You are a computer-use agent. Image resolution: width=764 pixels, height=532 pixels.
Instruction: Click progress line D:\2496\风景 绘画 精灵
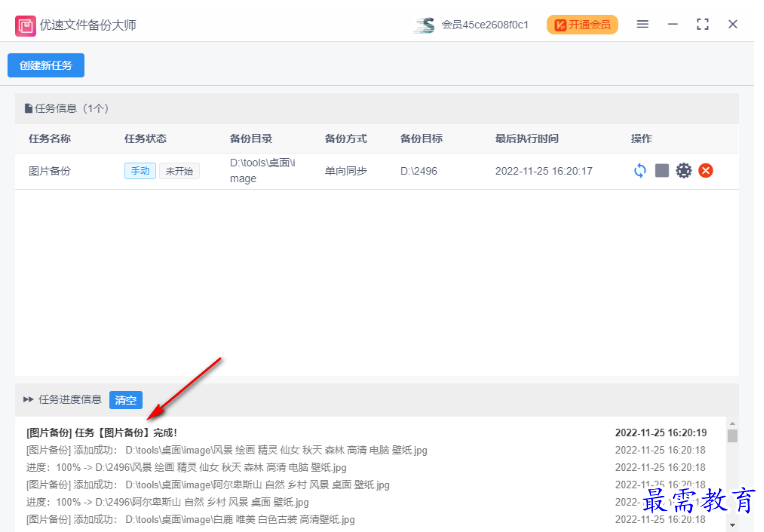[187, 468]
